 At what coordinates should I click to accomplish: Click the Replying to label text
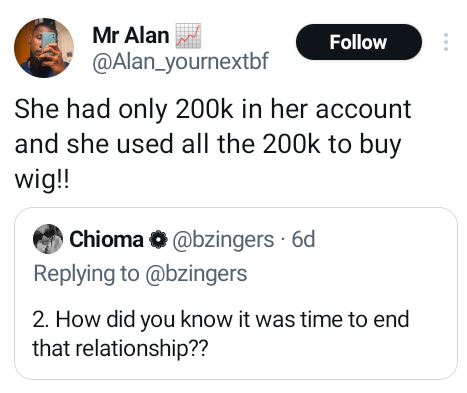click(86, 274)
